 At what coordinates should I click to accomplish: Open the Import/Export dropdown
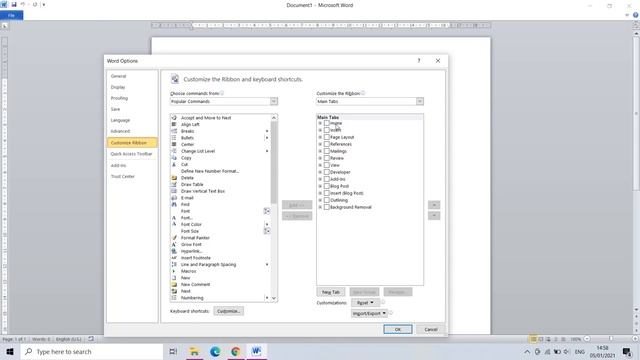point(369,313)
